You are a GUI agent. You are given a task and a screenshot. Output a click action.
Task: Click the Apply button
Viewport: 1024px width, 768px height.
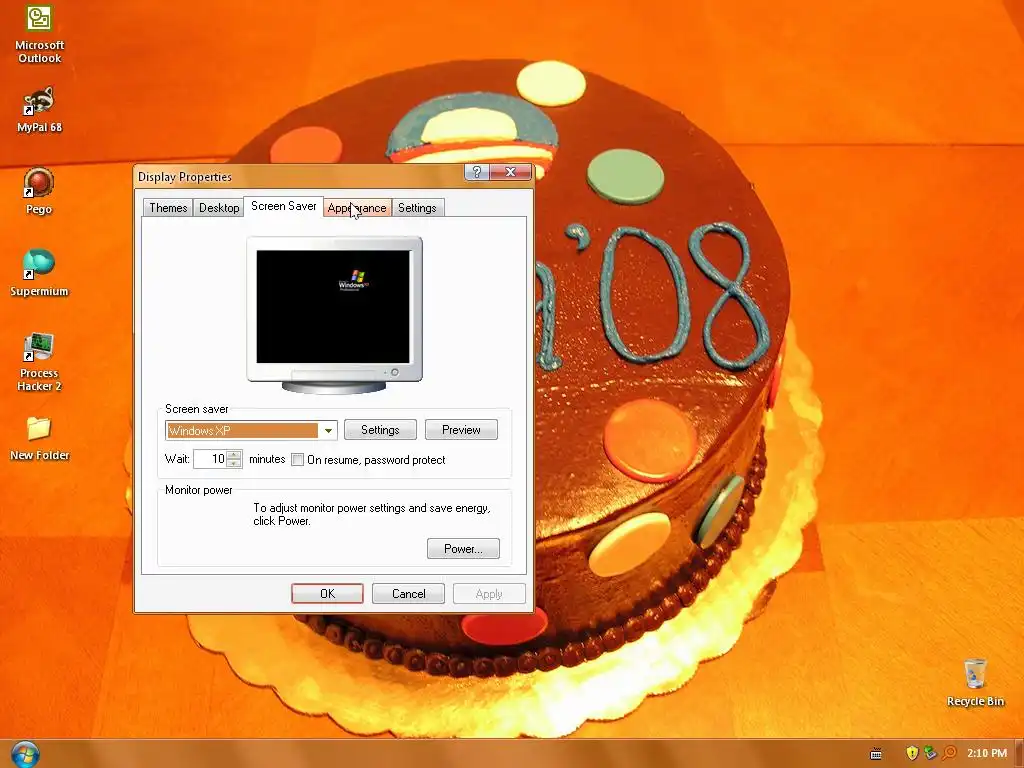click(489, 594)
